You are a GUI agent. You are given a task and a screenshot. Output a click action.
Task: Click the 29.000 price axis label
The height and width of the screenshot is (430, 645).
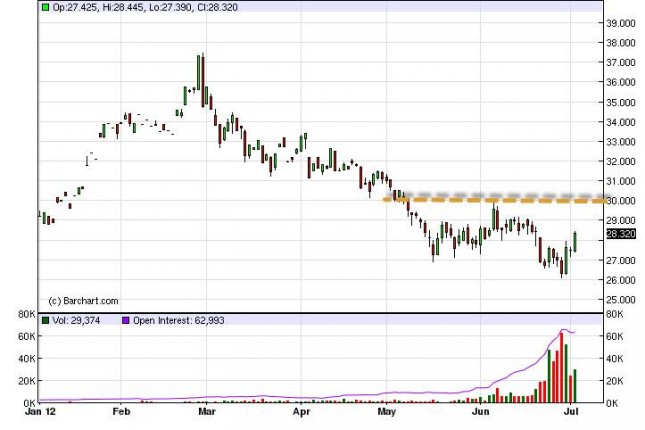(621, 221)
